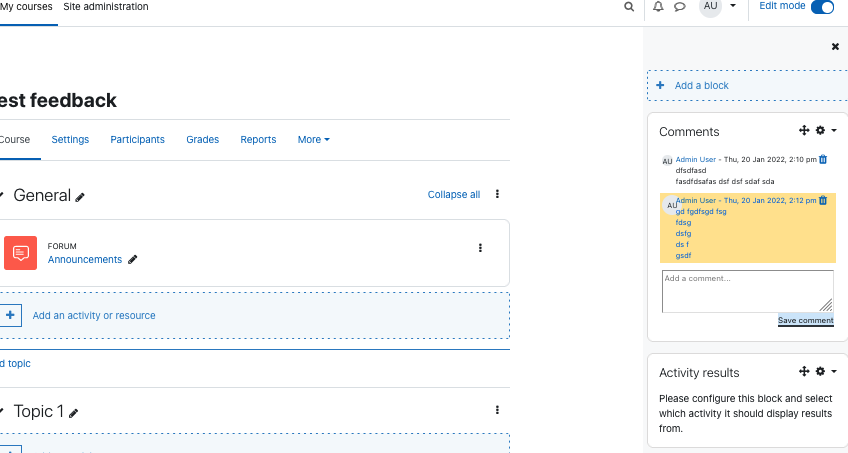The height and width of the screenshot is (453, 848).
Task: Open Admin User profile on 2:10 pm comment
Action: 695,159
